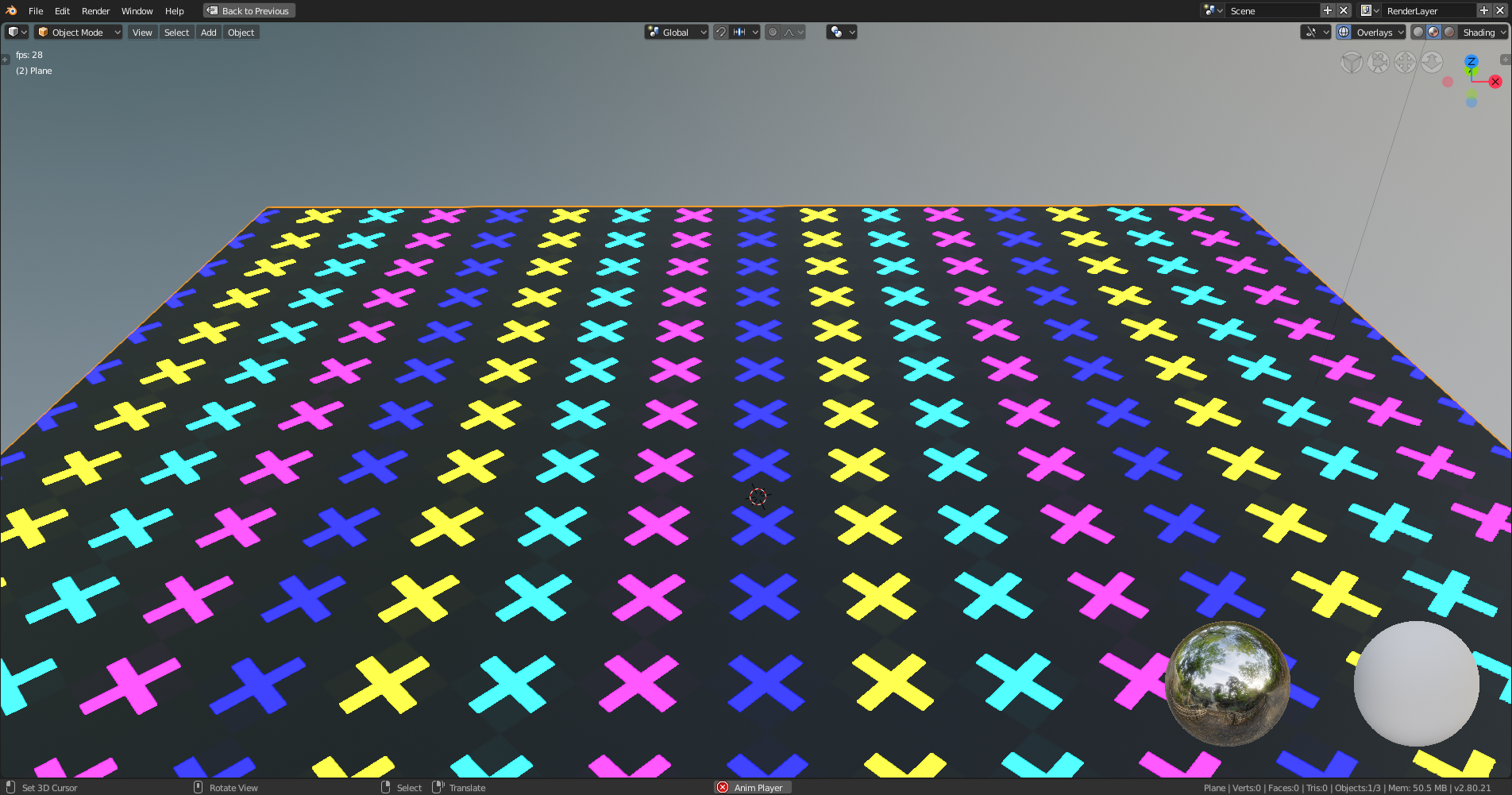Screen dimensions: 1512x795
Task: Click the 3D cursor in viewport
Action: [758, 496]
